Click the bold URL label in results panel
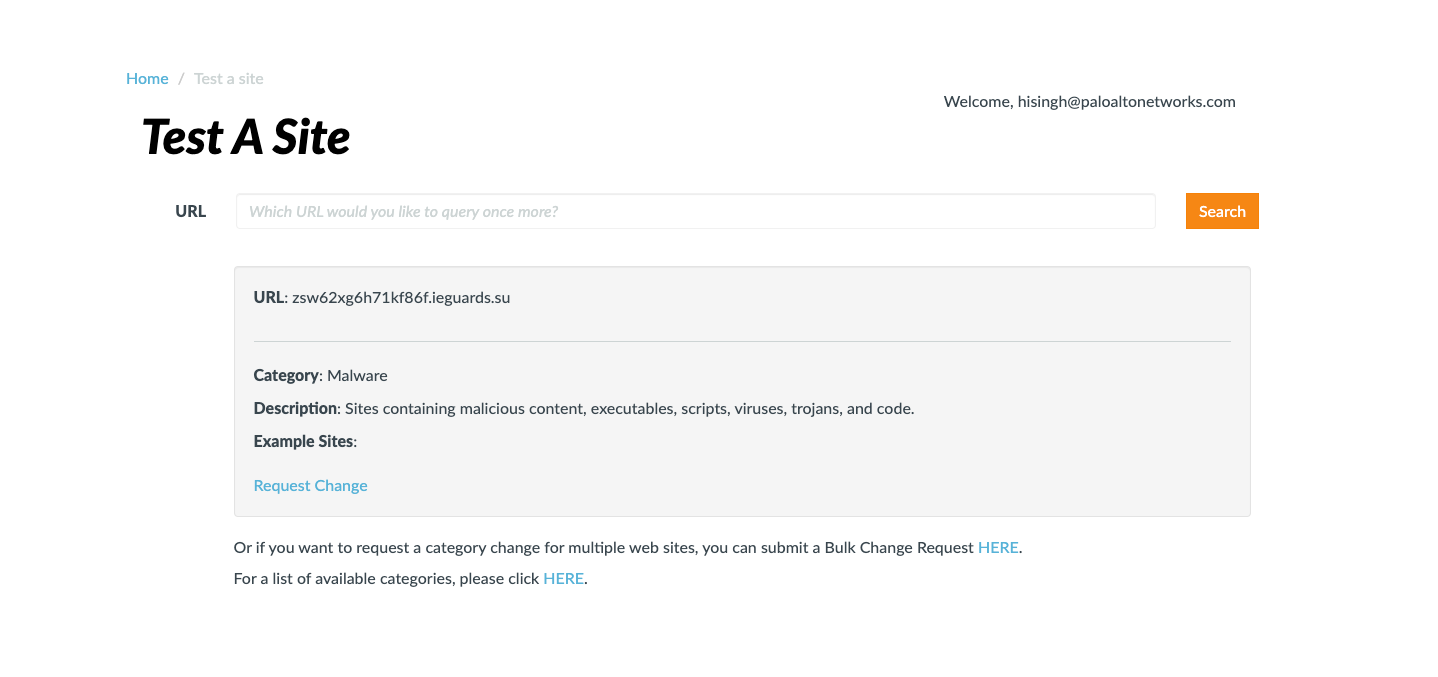 pos(268,297)
